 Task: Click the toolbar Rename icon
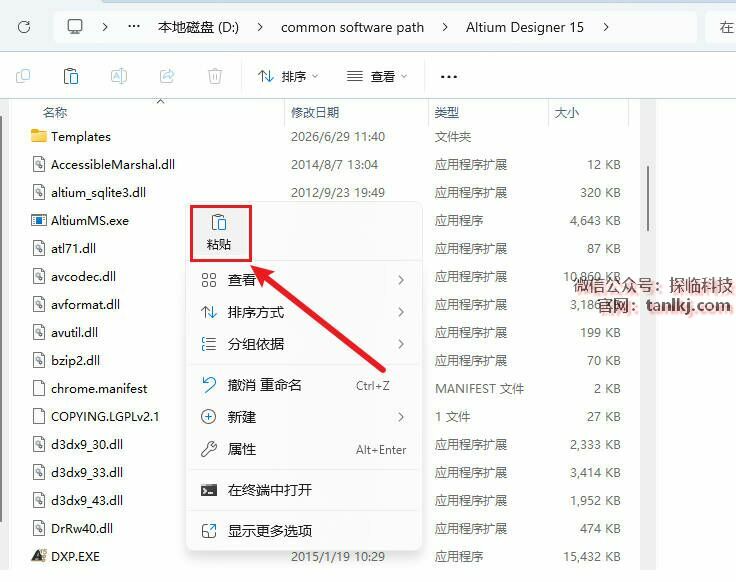[x=119, y=76]
